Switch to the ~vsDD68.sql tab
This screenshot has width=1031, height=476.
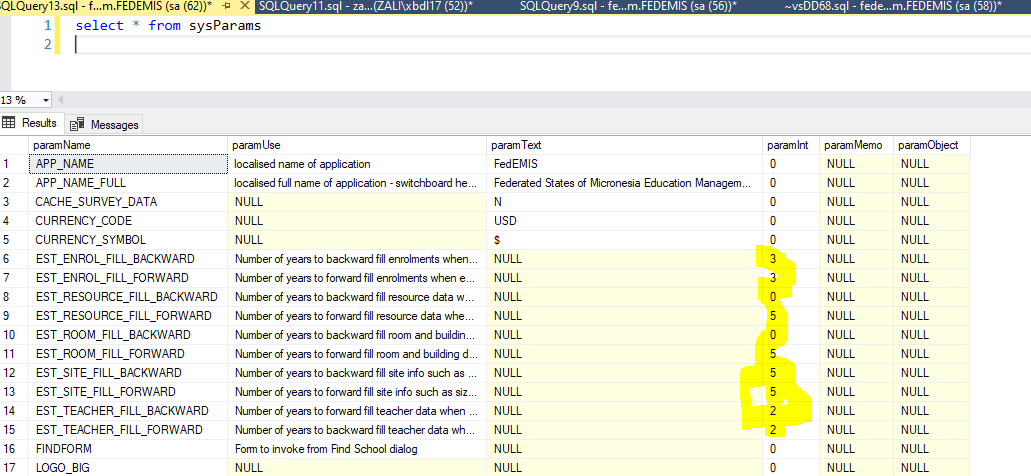(893, 7)
